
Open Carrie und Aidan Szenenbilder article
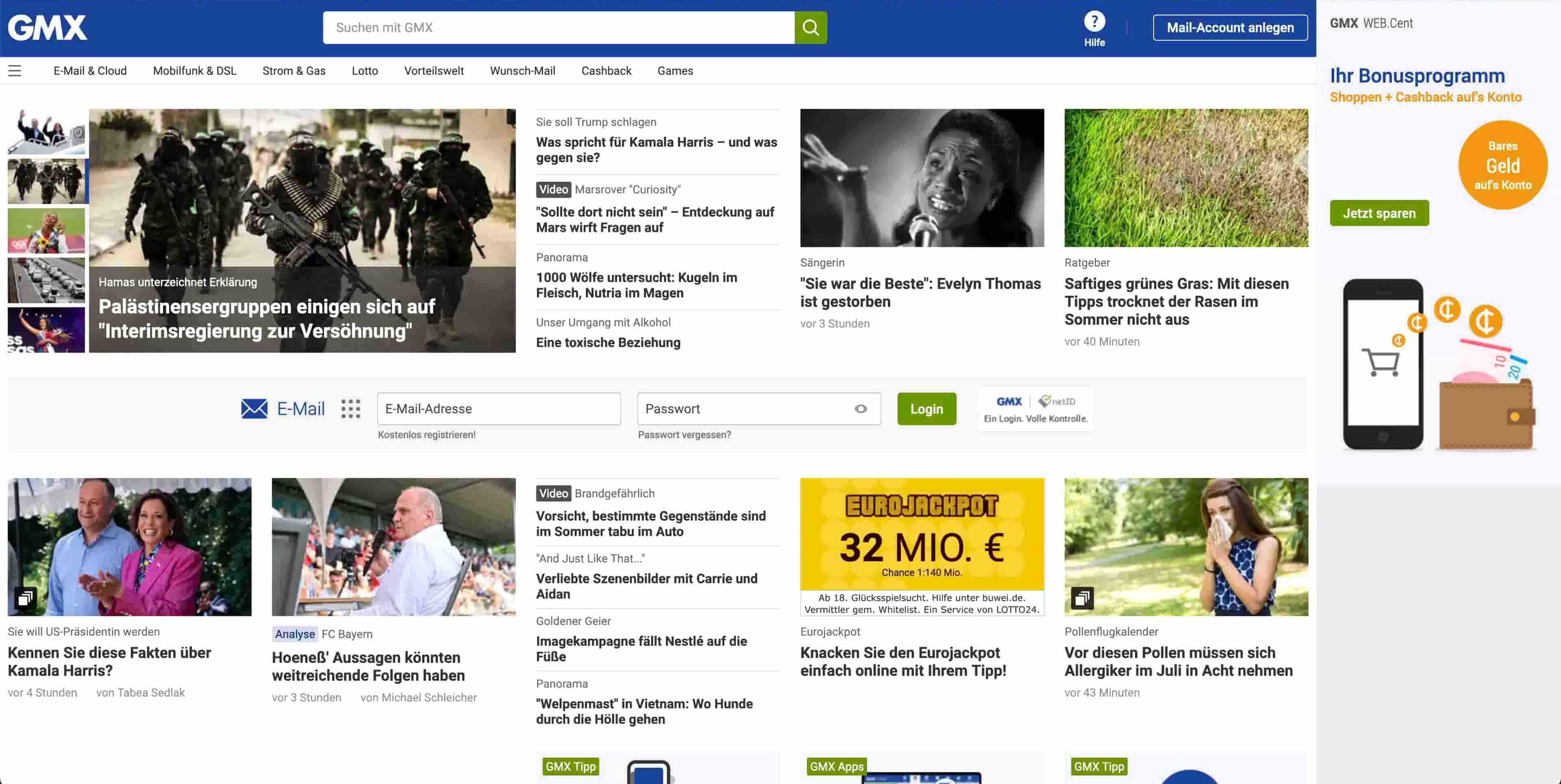647,586
